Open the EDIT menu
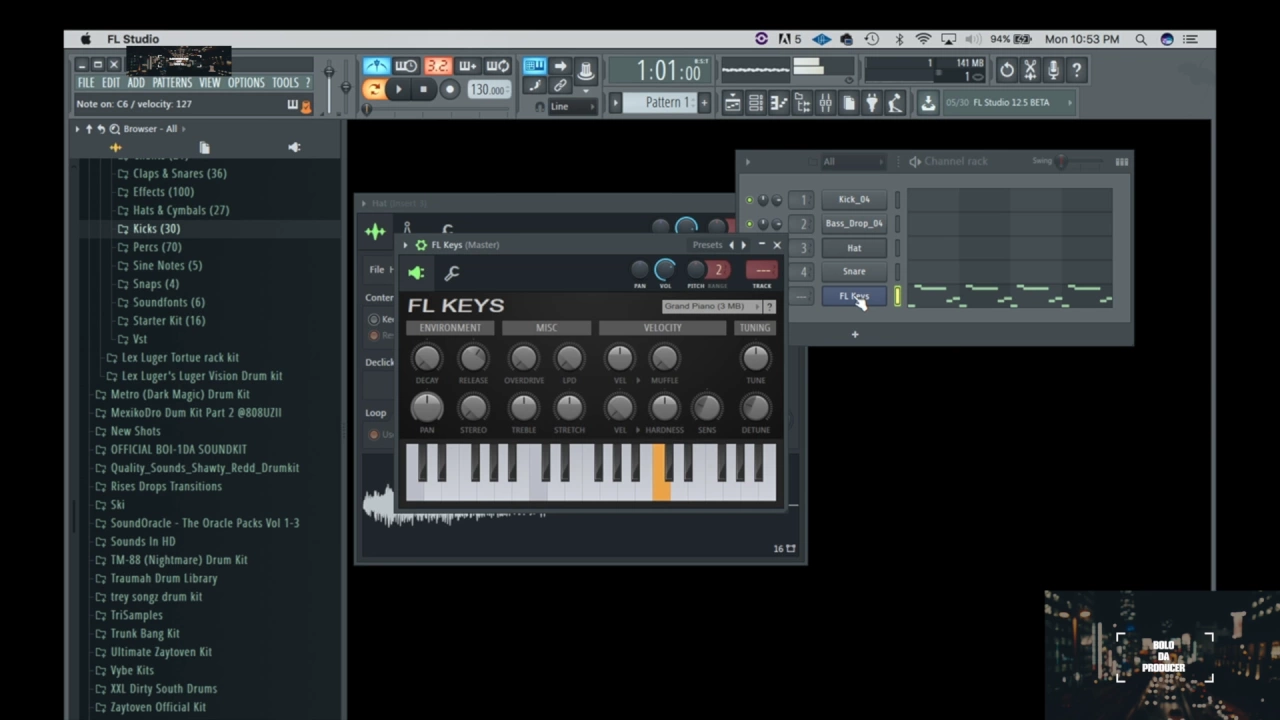 [x=111, y=83]
